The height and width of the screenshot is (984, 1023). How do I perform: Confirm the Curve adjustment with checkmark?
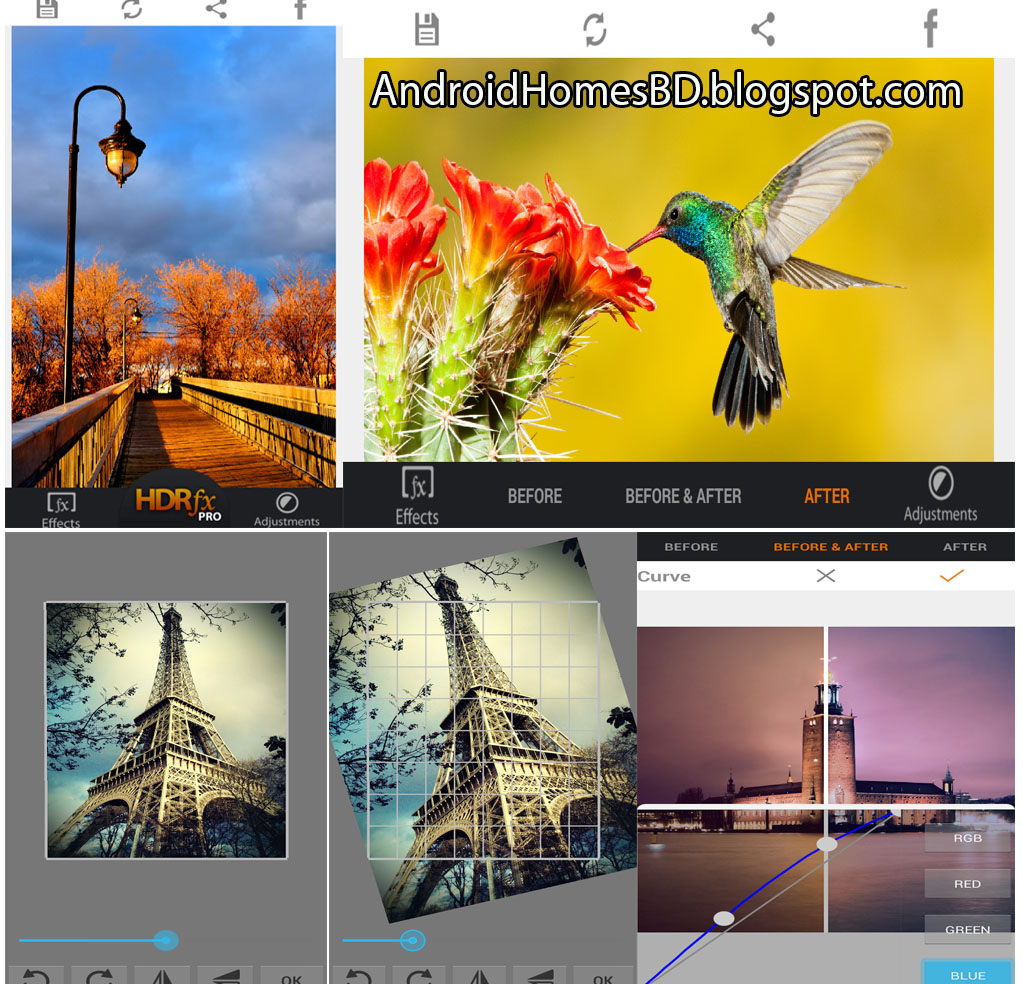948,576
